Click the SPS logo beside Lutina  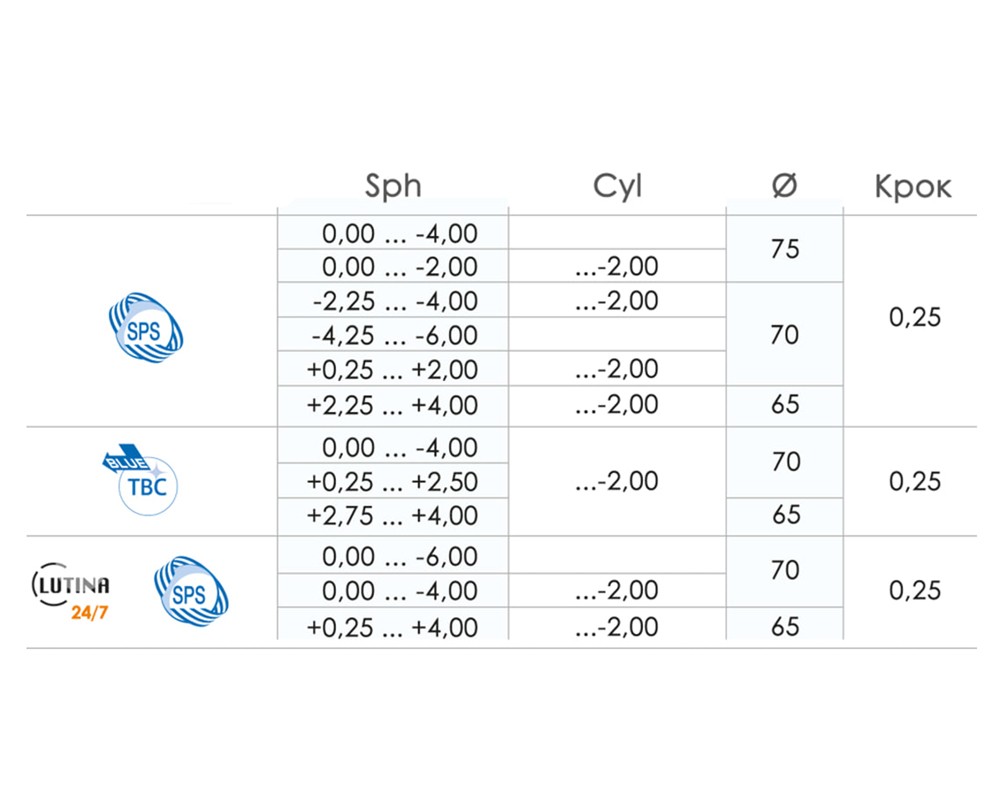(x=191, y=591)
